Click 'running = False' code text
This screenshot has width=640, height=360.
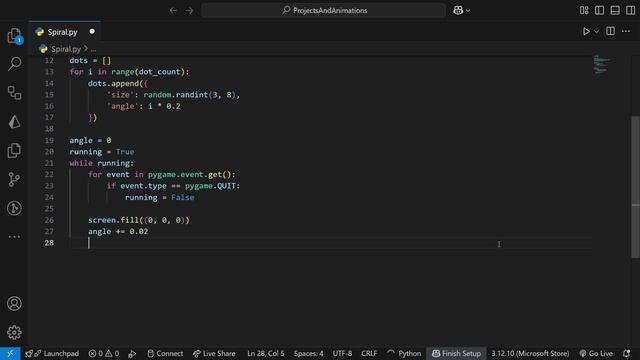click(x=160, y=198)
